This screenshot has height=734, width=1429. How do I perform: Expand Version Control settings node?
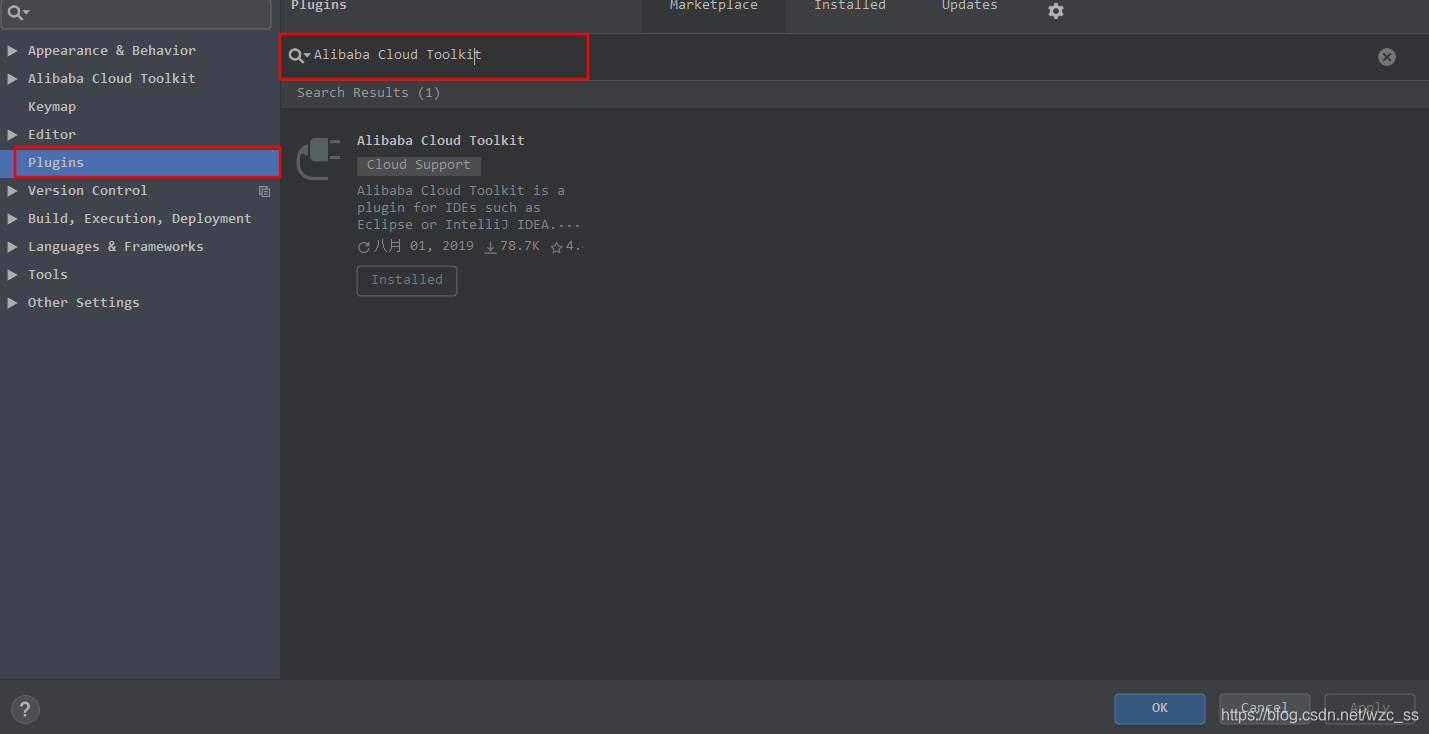12,190
